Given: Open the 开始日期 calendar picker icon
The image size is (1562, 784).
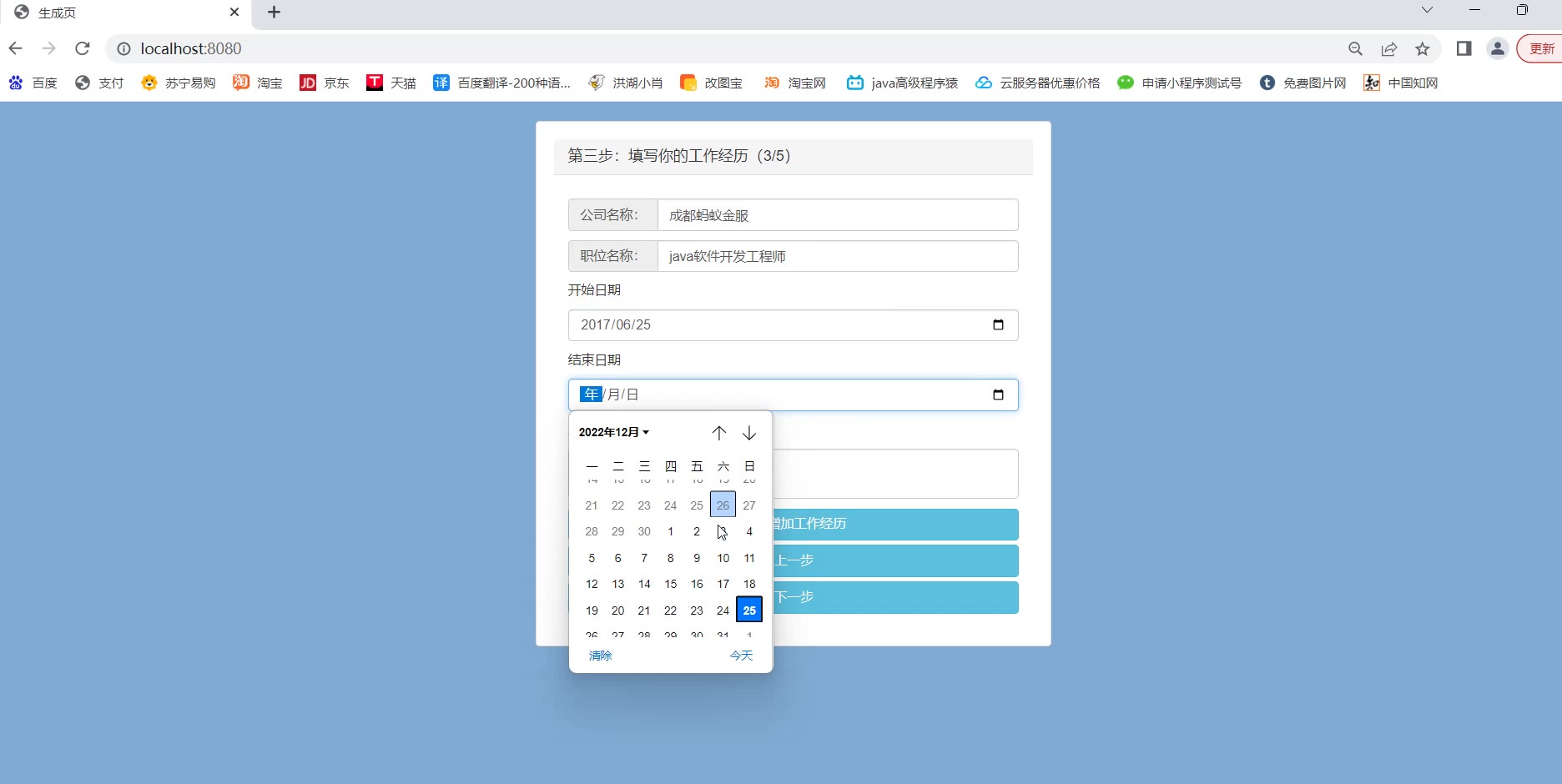Looking at the screenshot, I should coord(998,325).
